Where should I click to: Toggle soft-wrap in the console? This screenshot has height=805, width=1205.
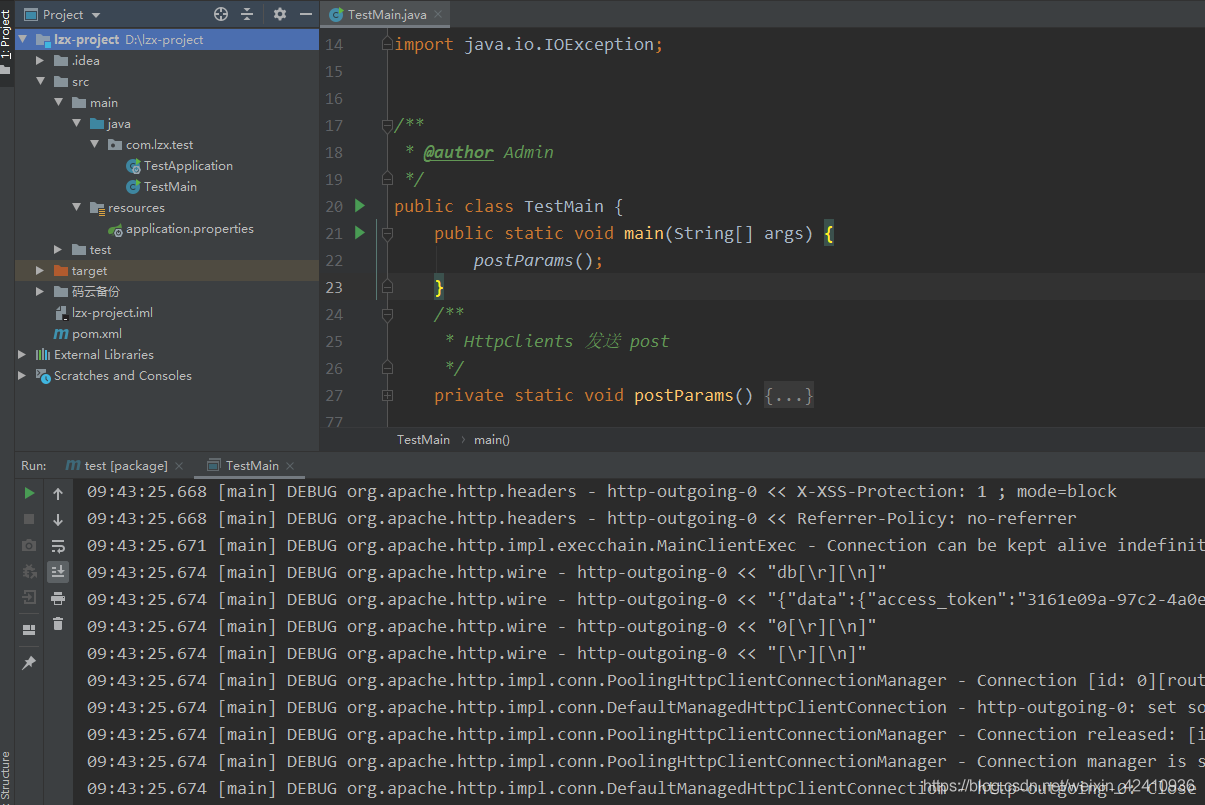(58, 545)
